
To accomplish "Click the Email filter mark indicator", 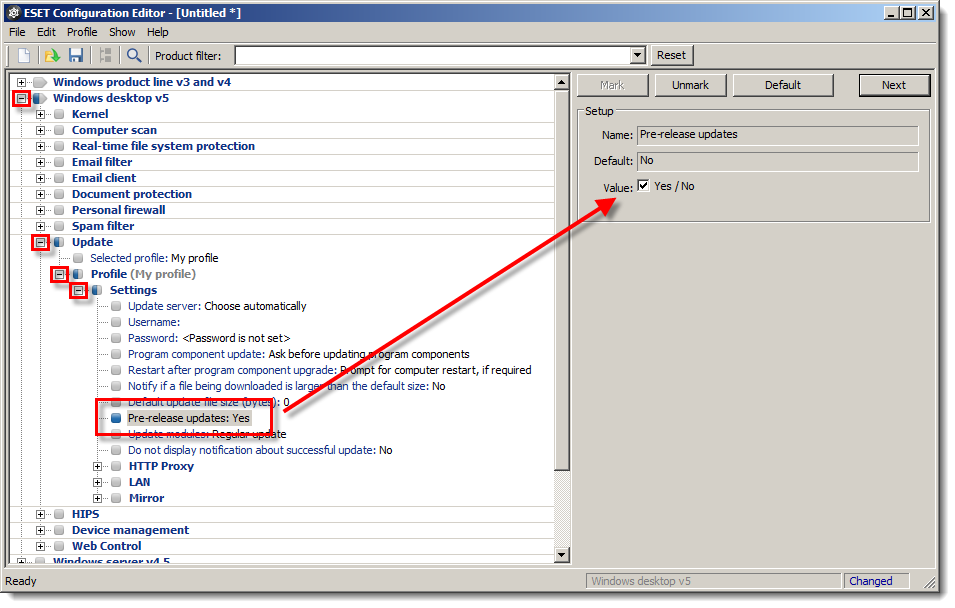I will click(59, 163).
